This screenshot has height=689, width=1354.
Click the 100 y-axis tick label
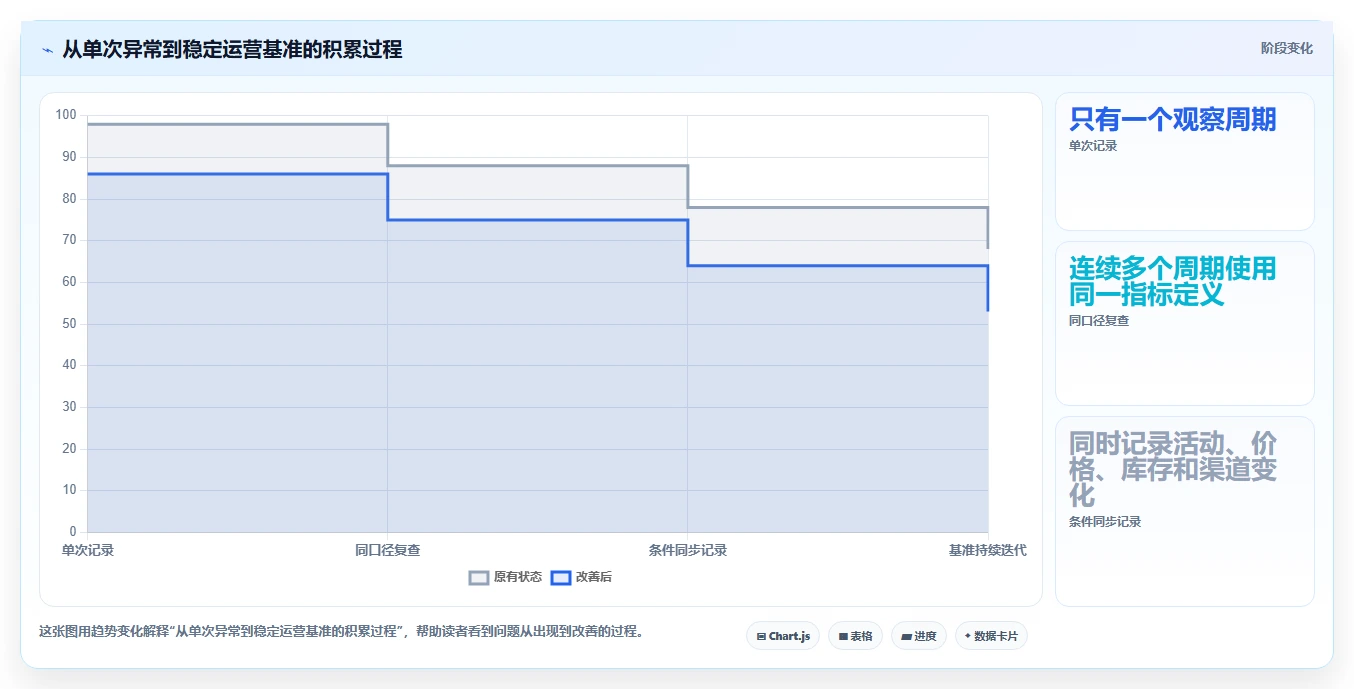tap(66, 115)
